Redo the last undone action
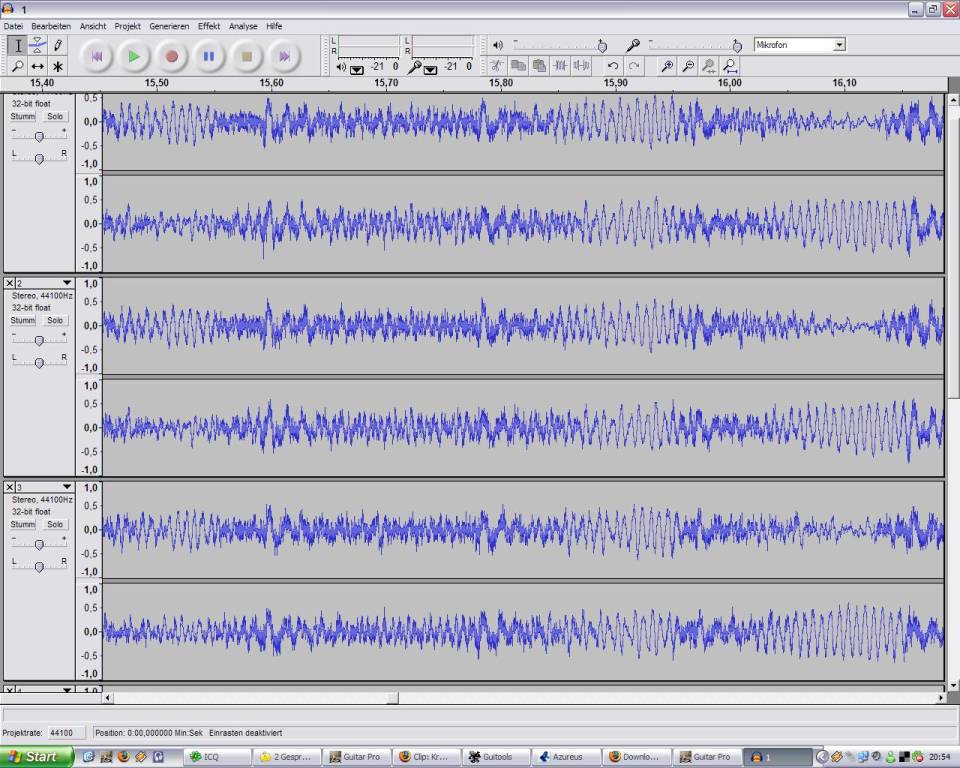Screen dimensions: 960x768 tap(634, 66)
